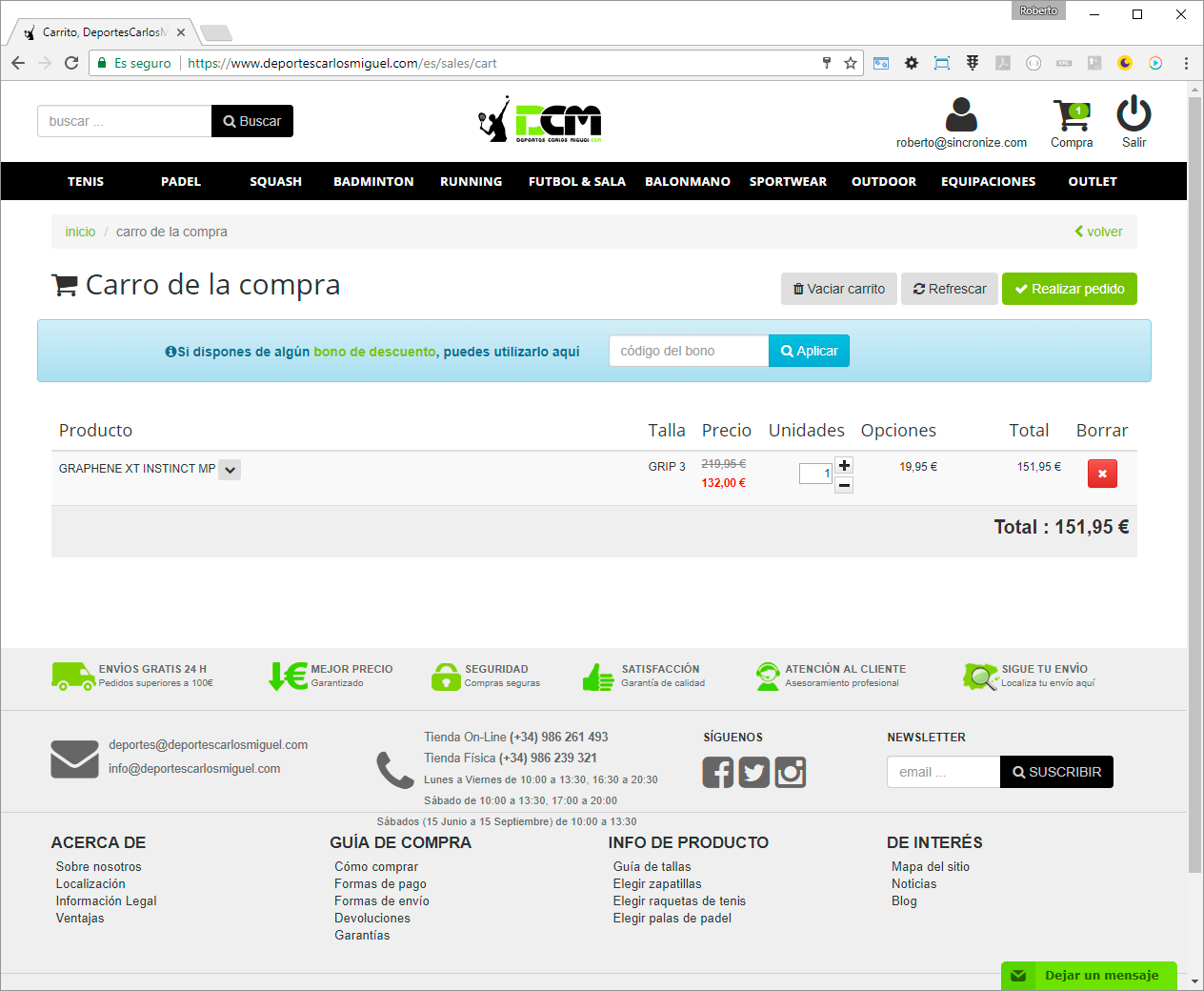Click the Seguridad padlock icon
Viewport: 1204px width, 991px height.
(x=446, y=677)
